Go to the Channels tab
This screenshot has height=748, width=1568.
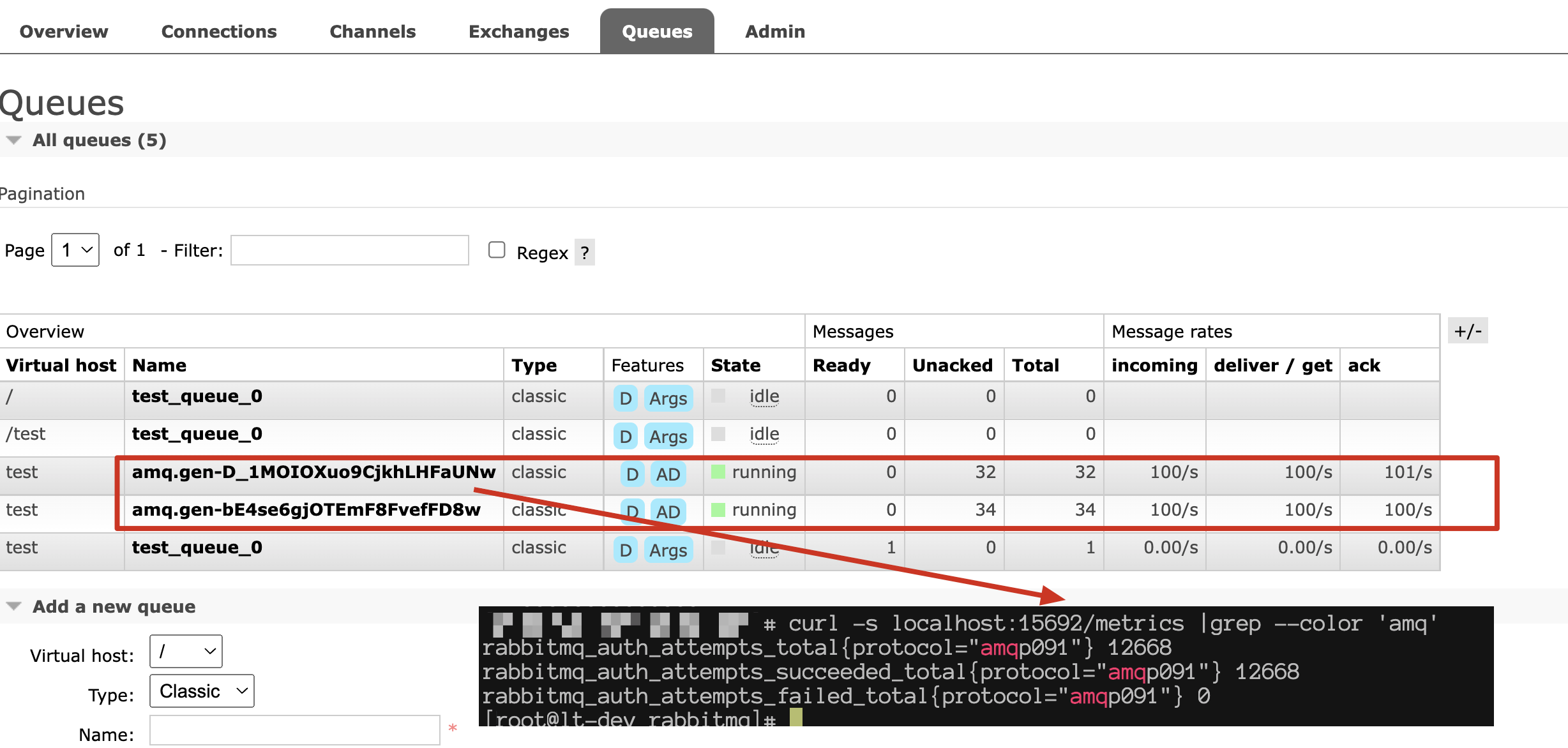[373, 31]
